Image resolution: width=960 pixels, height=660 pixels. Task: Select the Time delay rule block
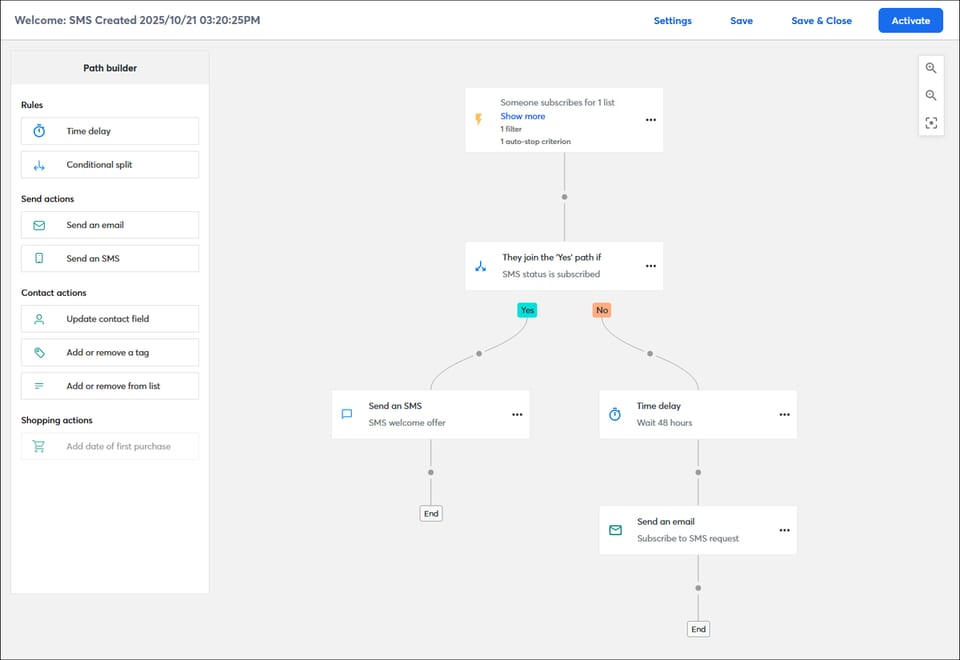coord(110,131)
